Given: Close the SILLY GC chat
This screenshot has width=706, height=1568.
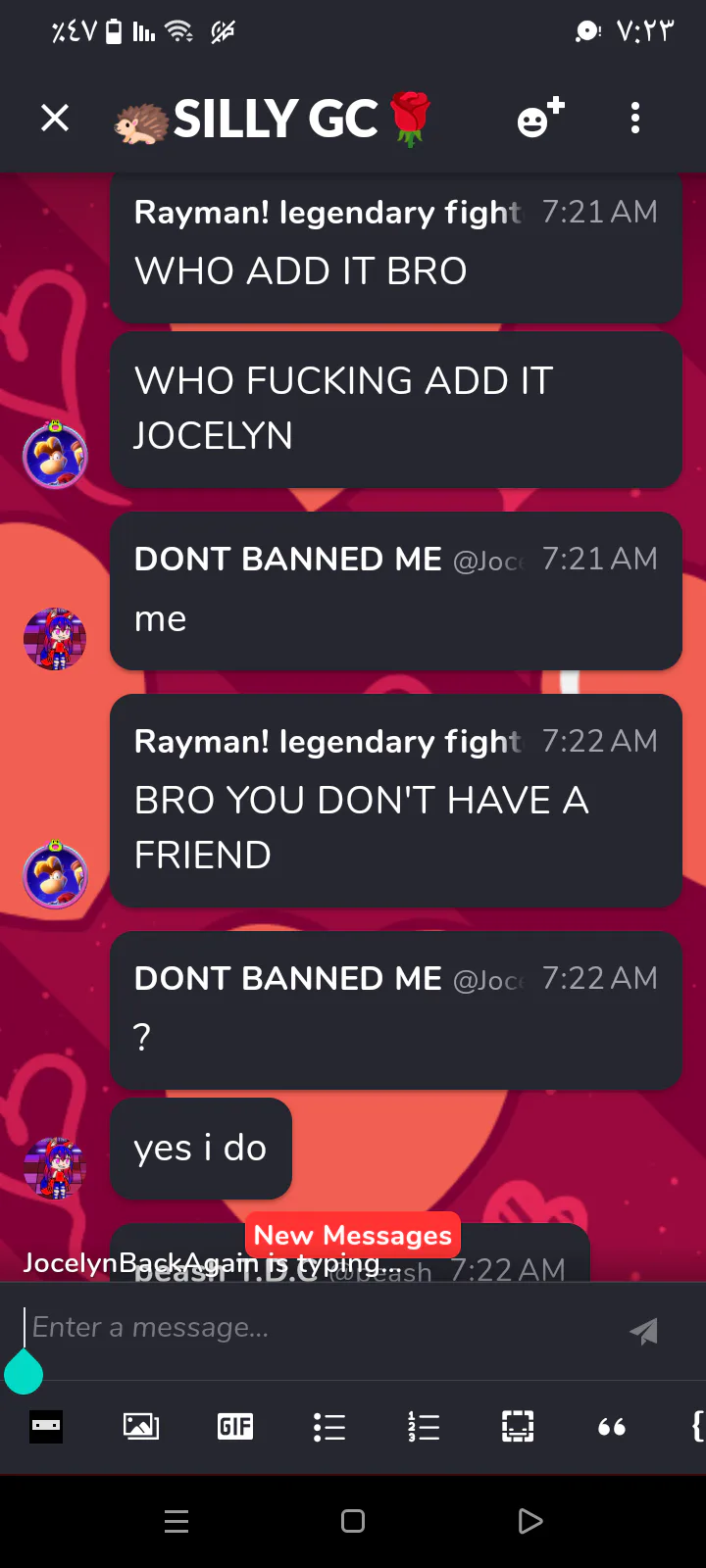Looking at the screenshot, I should pyautogui.click(x=55, y=119).
